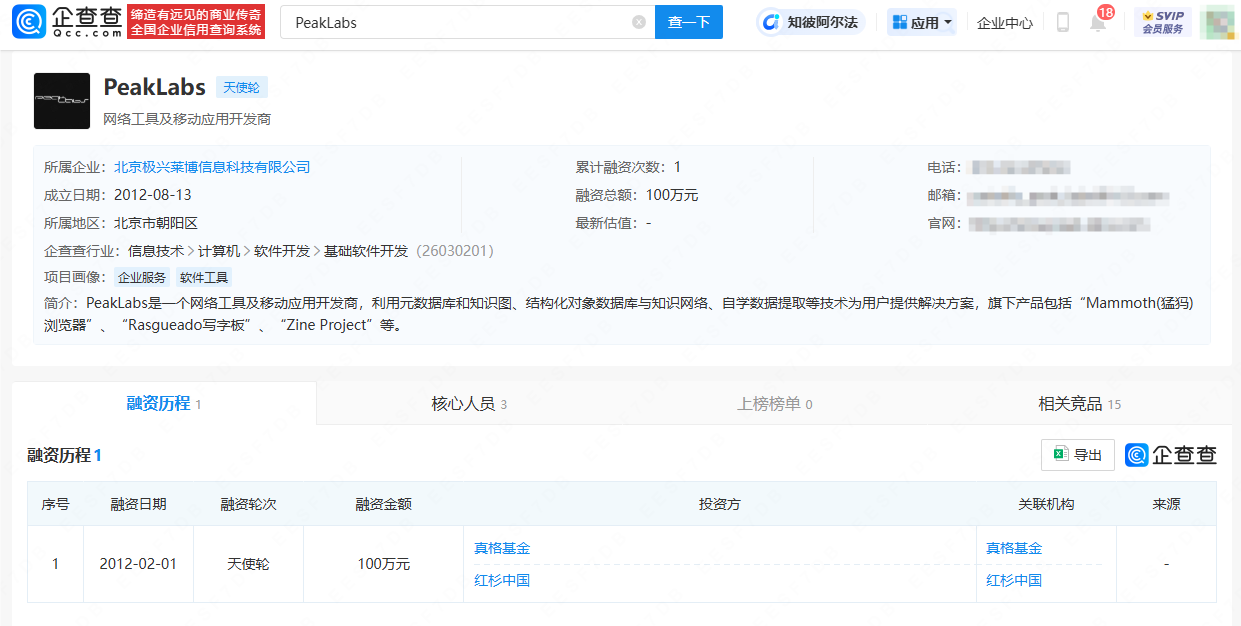Click the 信息技术 industry category

tap(156, 251)
